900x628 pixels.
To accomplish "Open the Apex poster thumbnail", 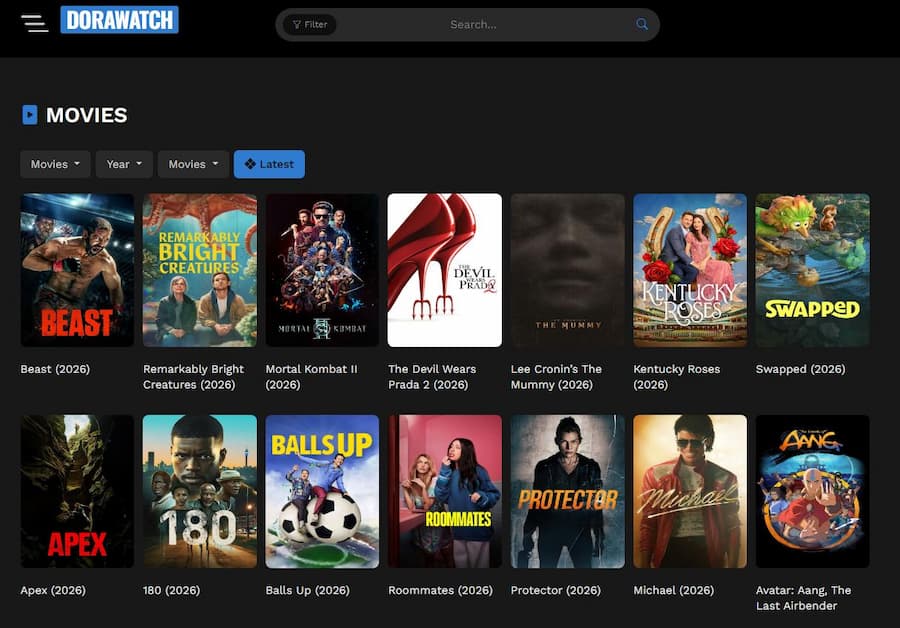I will pos(77,491).
